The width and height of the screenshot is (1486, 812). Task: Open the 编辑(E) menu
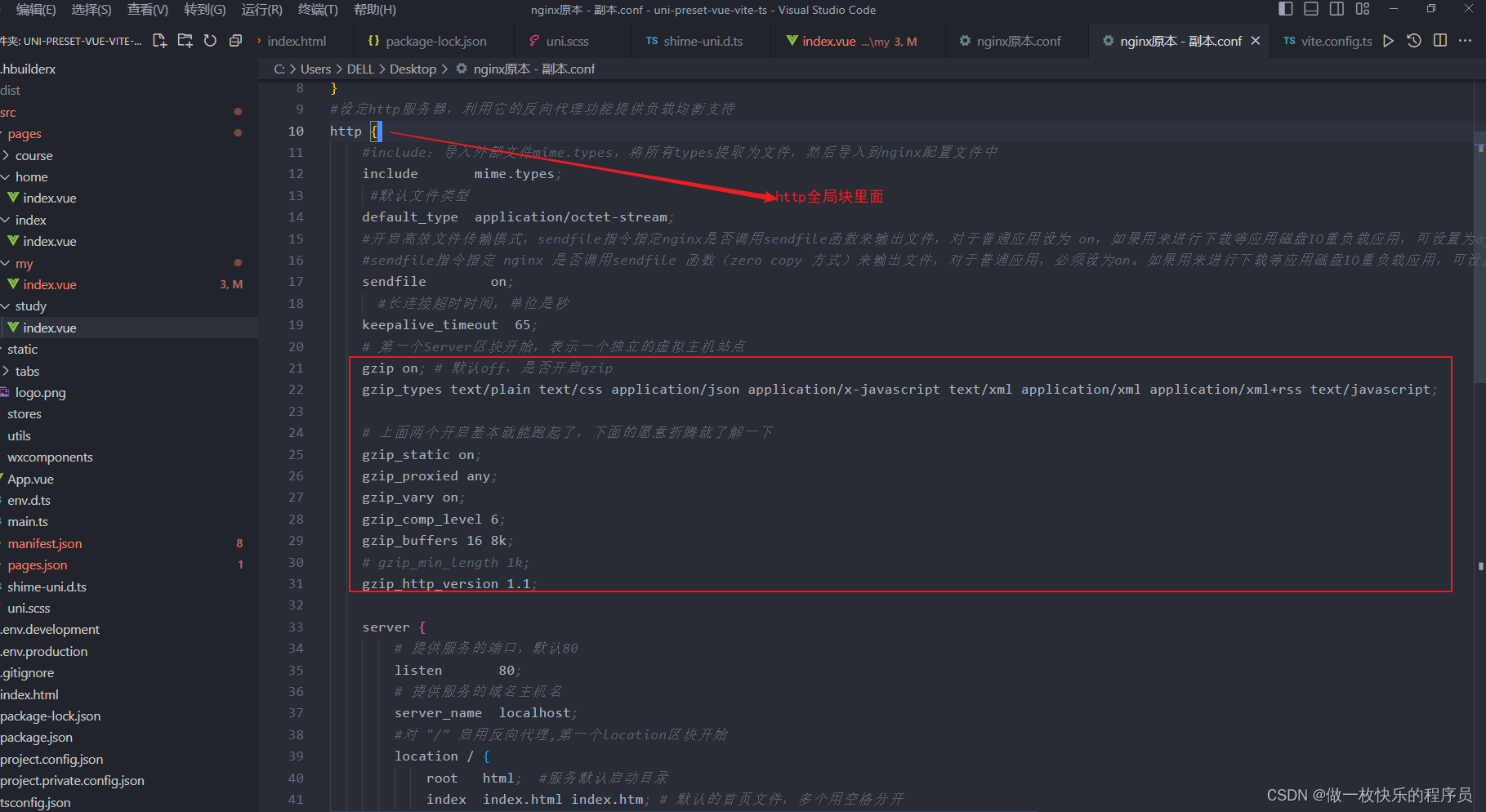click(x=36, y=10)
